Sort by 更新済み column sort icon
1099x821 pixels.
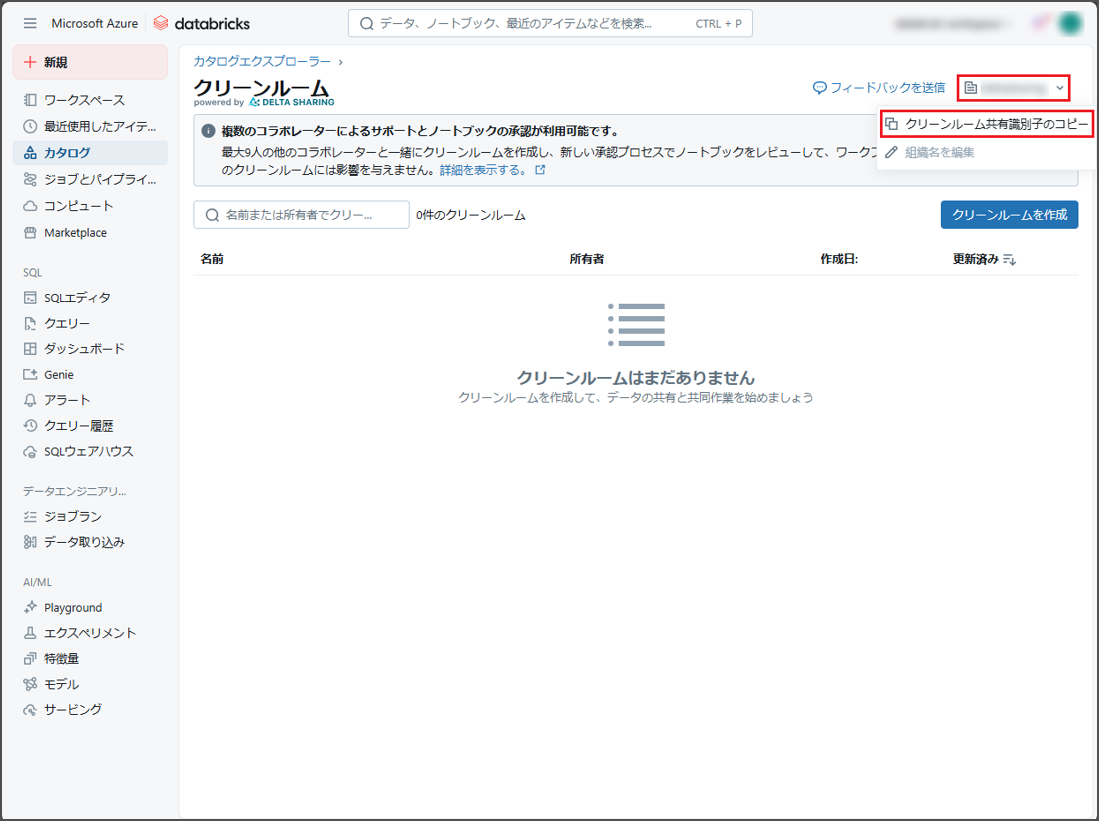click(x=1009, y=259)
